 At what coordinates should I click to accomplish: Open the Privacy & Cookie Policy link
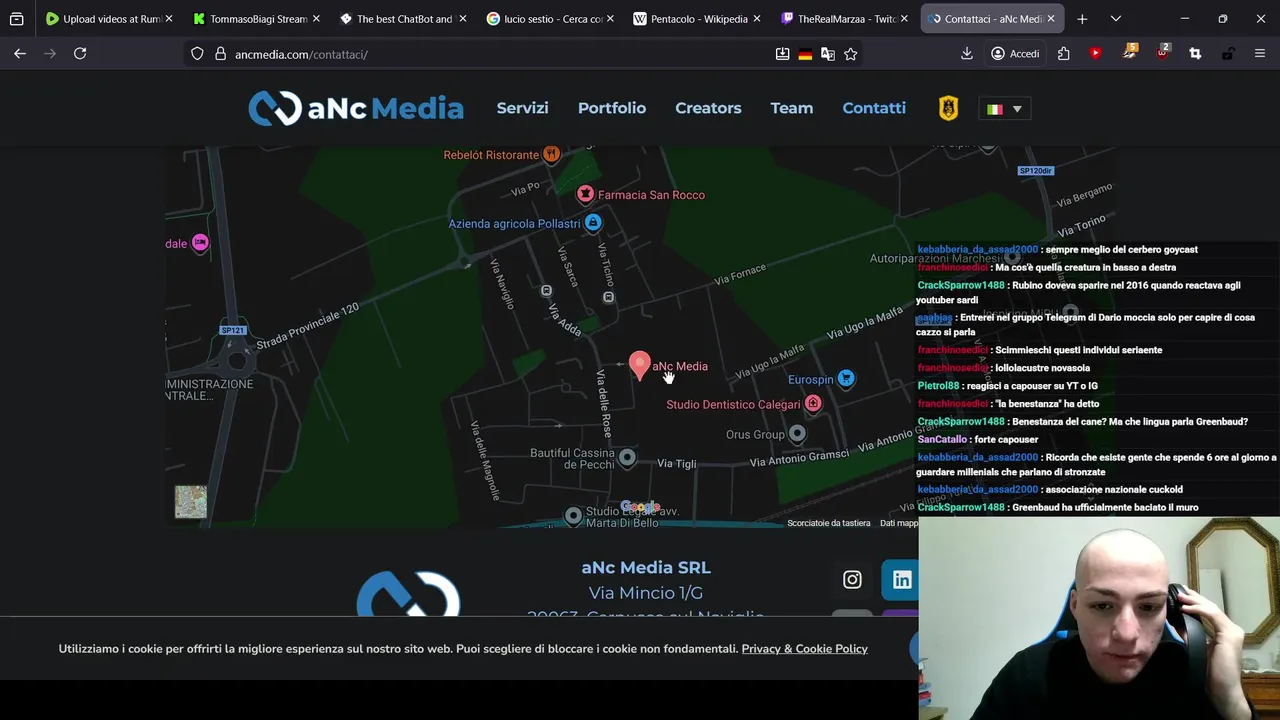[x=805, y=649]
